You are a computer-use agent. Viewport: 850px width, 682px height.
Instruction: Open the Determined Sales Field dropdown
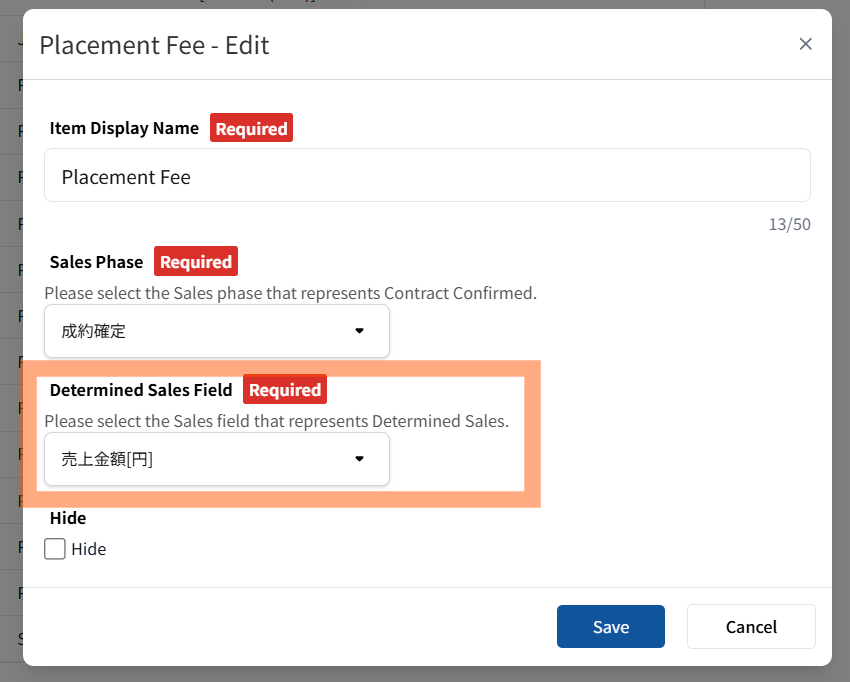tap(216, 459)
